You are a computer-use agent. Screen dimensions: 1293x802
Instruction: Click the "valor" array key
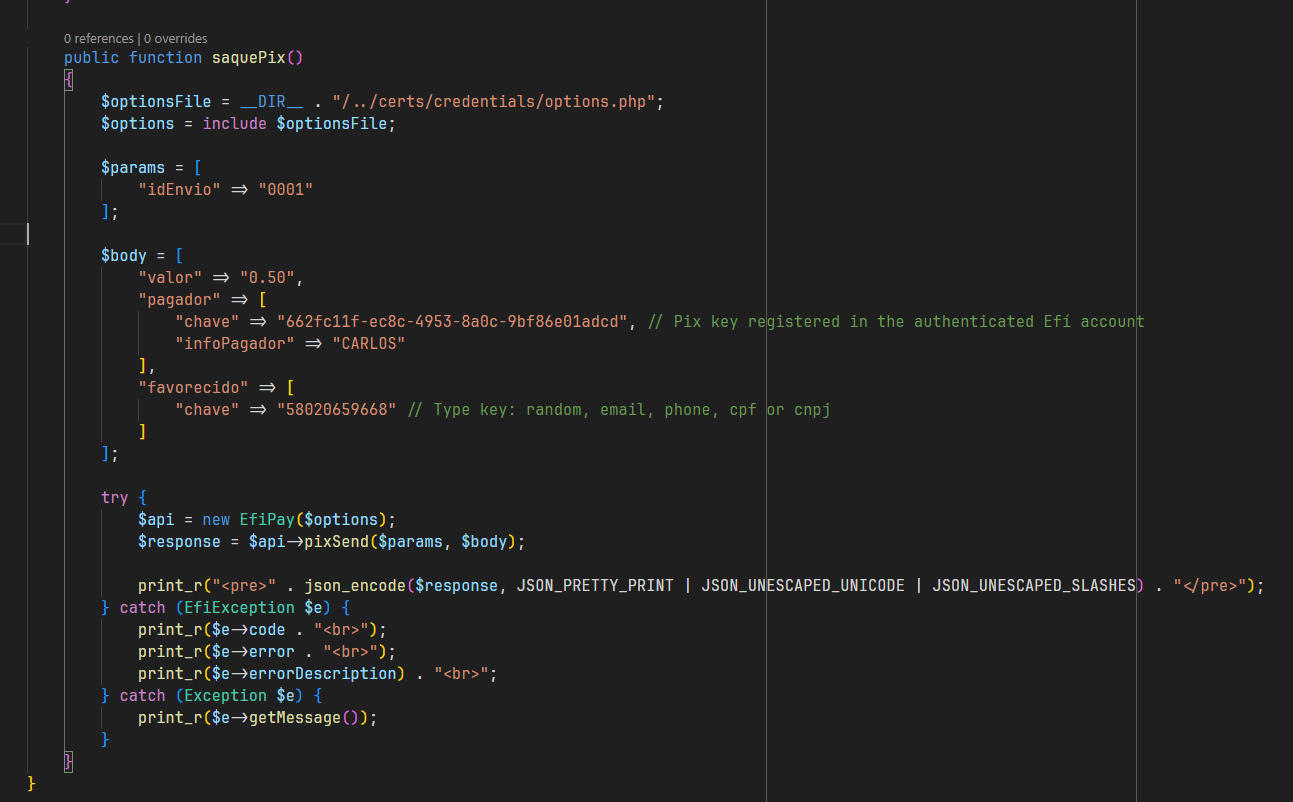(171, 278)
